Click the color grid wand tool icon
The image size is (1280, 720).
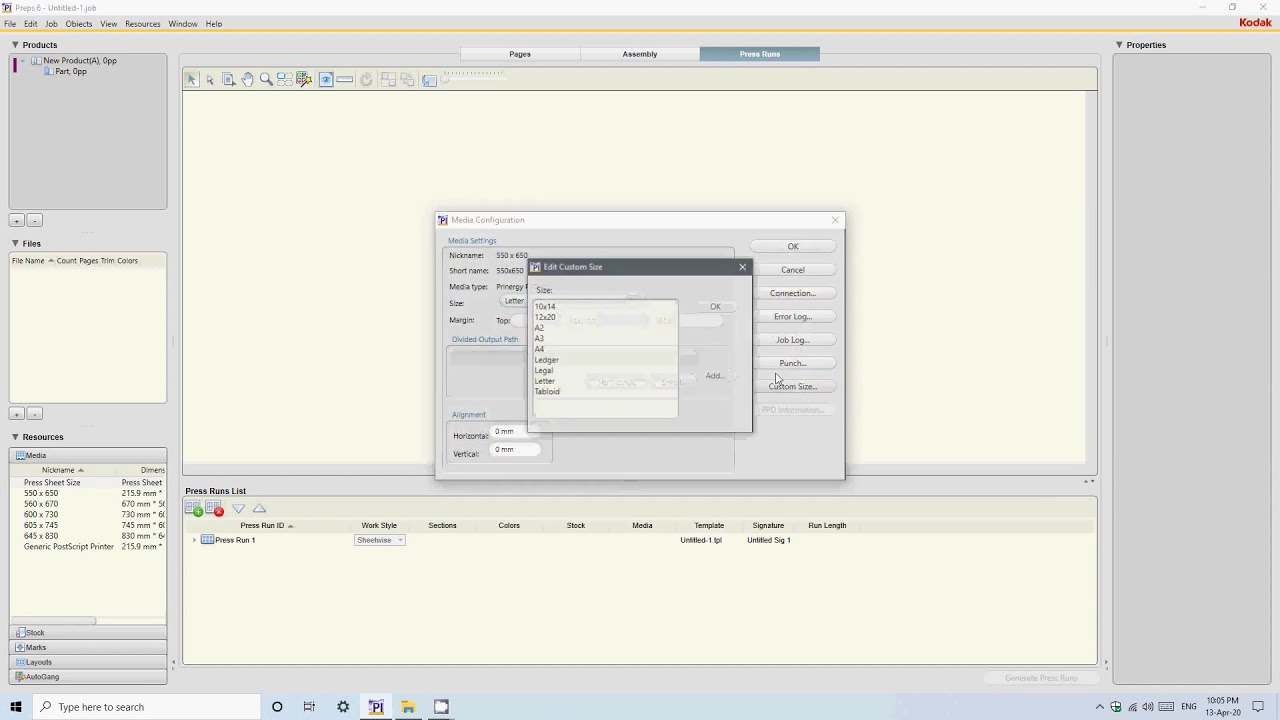pos(304,79)
